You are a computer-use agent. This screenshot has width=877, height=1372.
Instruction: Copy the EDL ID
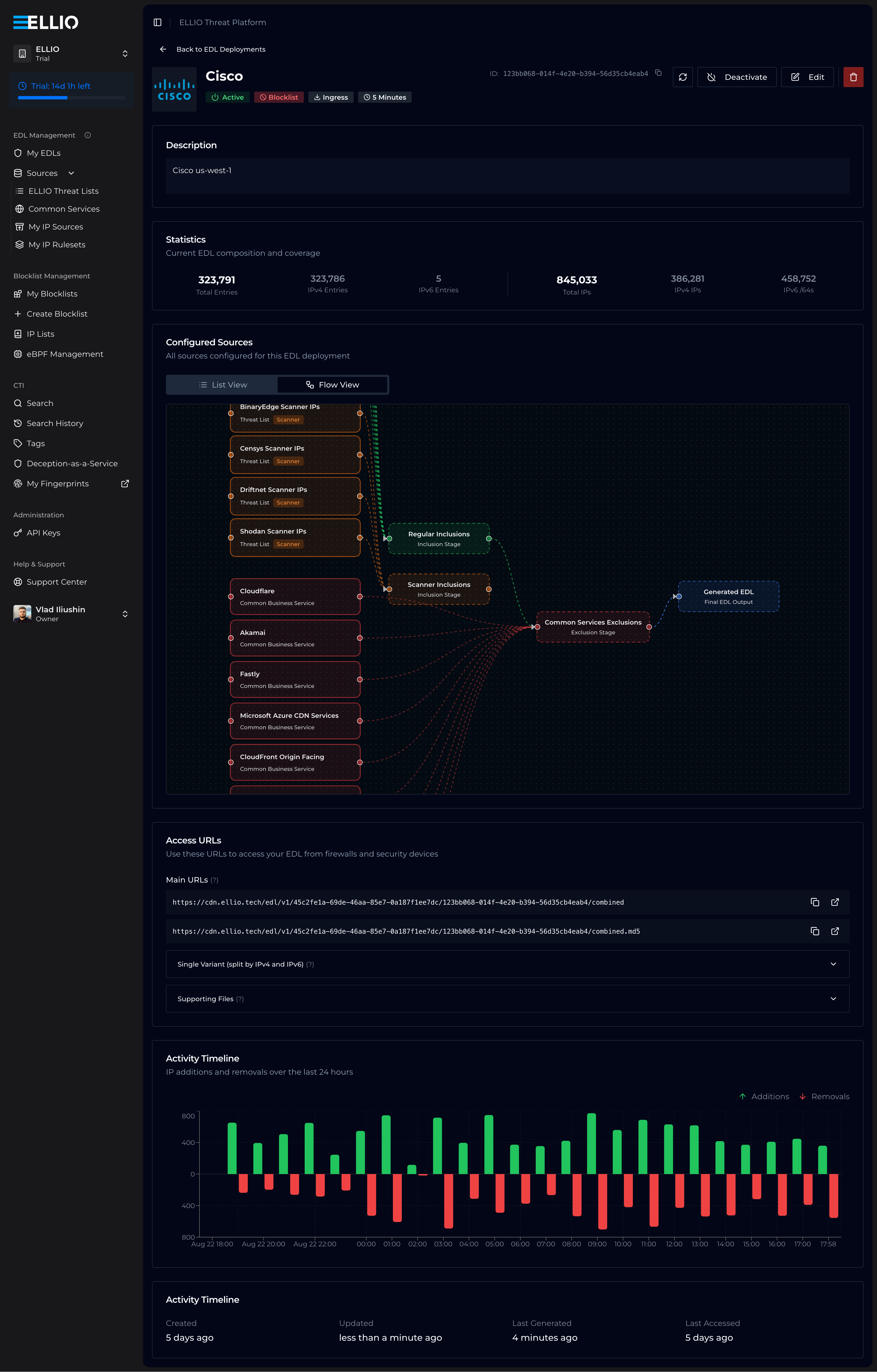click(658, 73)
